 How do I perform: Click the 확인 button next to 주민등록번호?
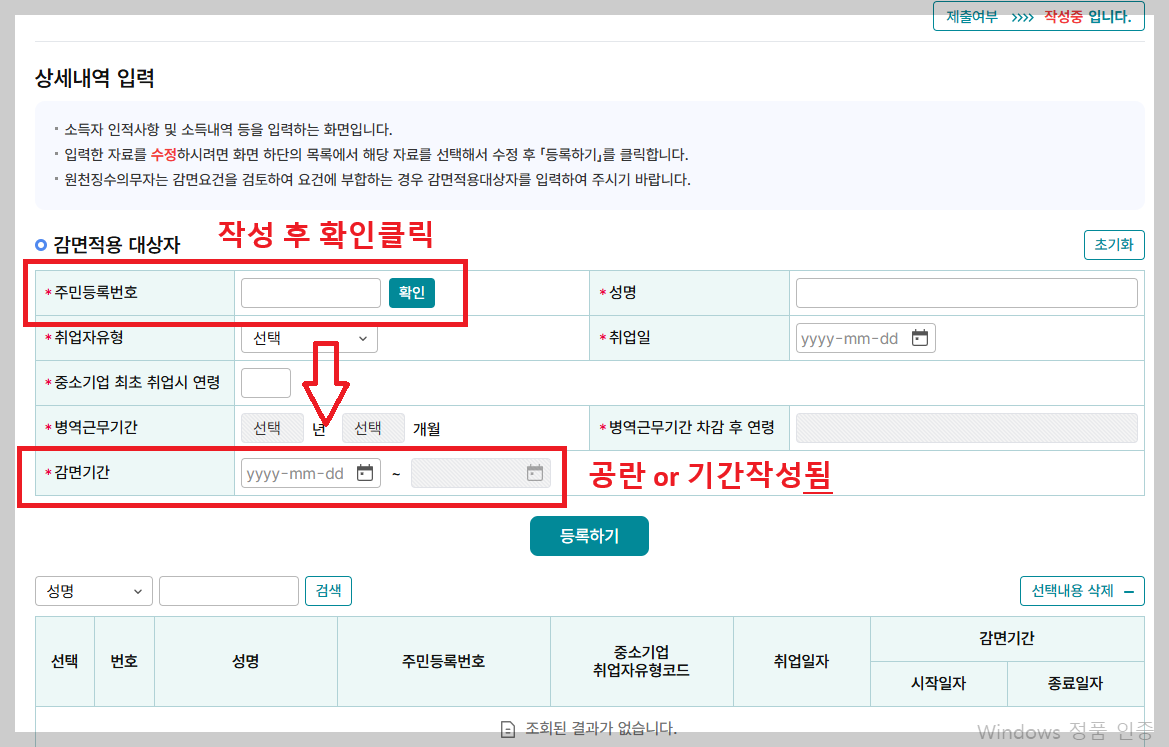tap(411, 292)
